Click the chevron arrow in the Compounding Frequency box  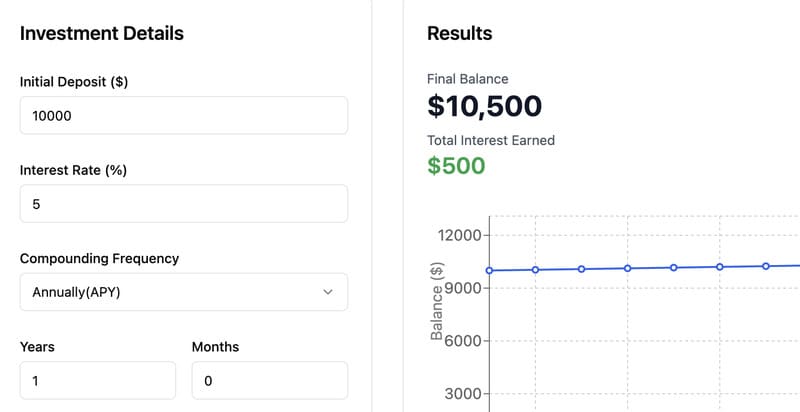328,292
